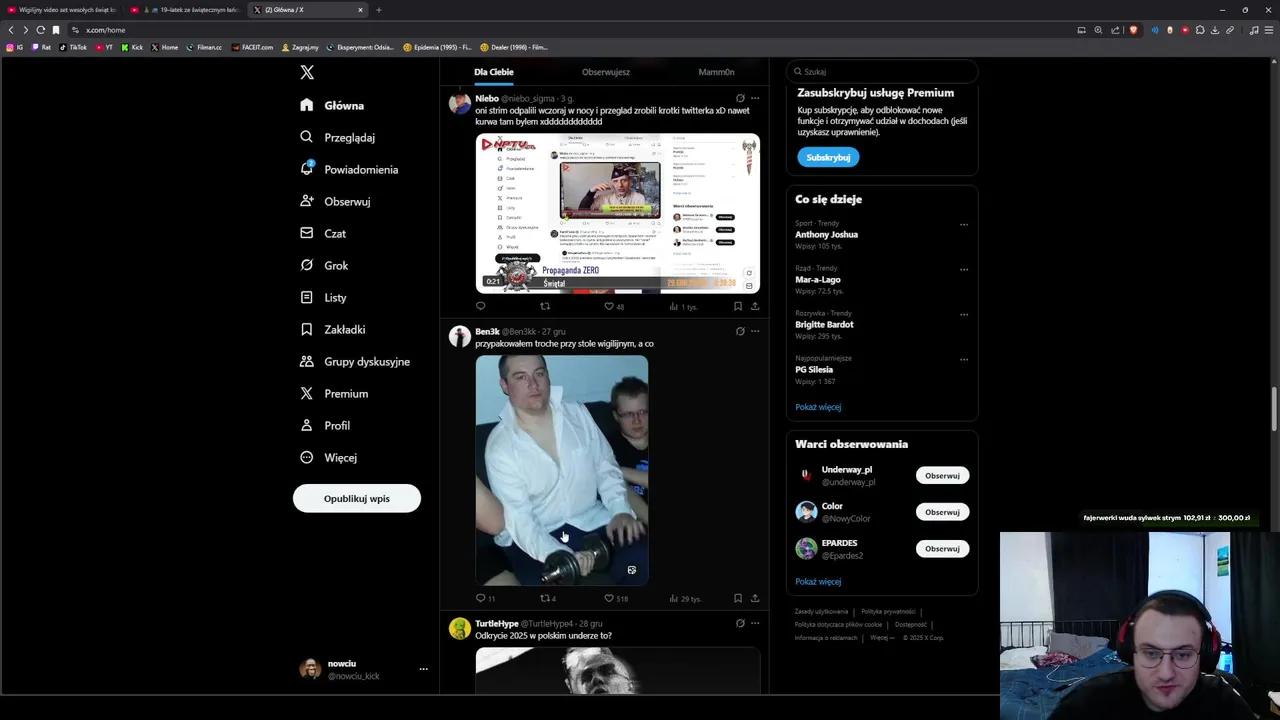Open Grok icon on Ben3k post
Image resolution: width=1280 pixels, height=720 pixels.
(x=740, y=331)
